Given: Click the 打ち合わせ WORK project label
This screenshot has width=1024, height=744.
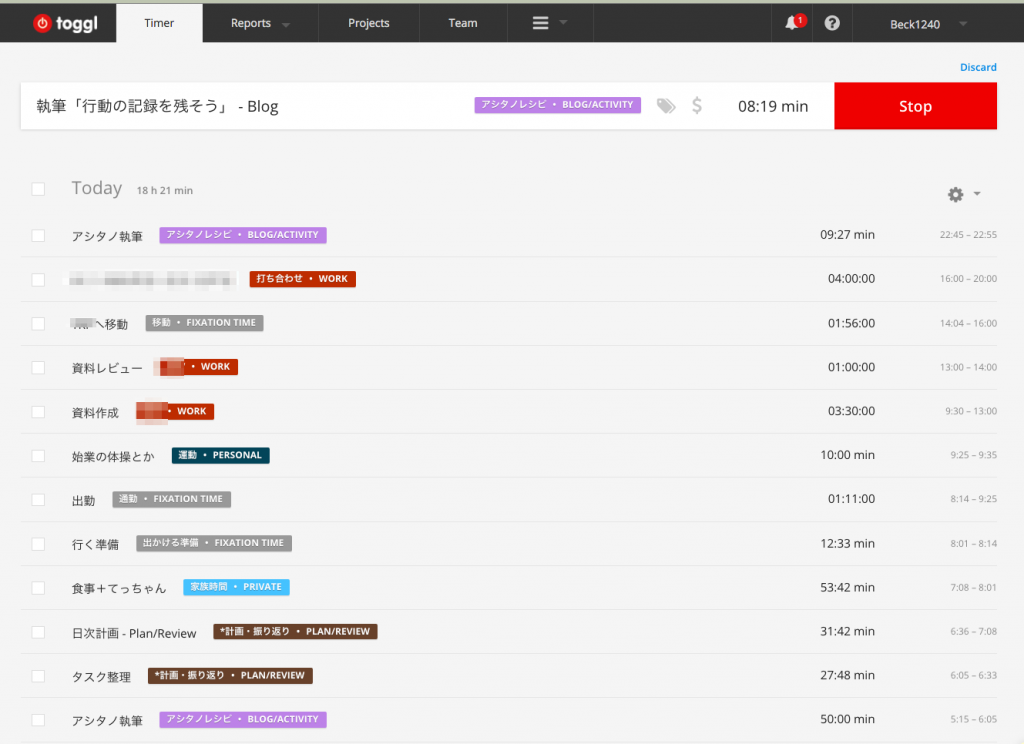Looking at the screenshot, I should pos(302,279).
